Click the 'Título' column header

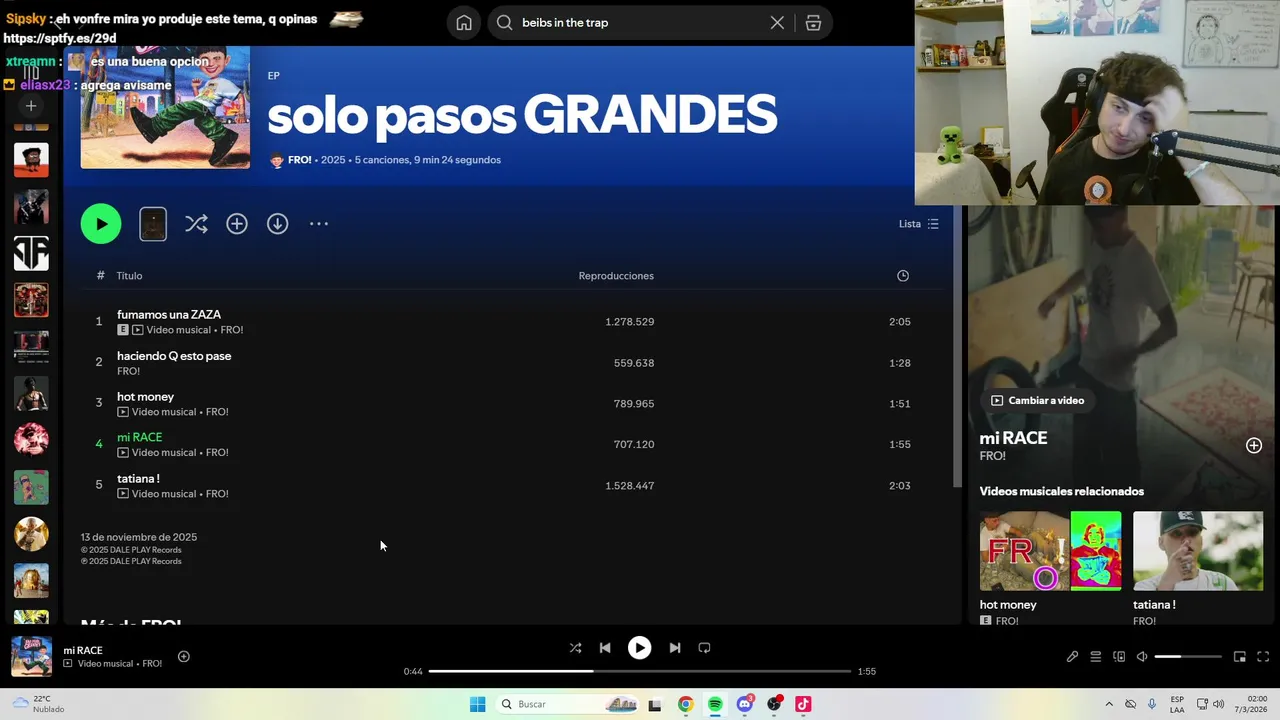(x=129, y=276)
